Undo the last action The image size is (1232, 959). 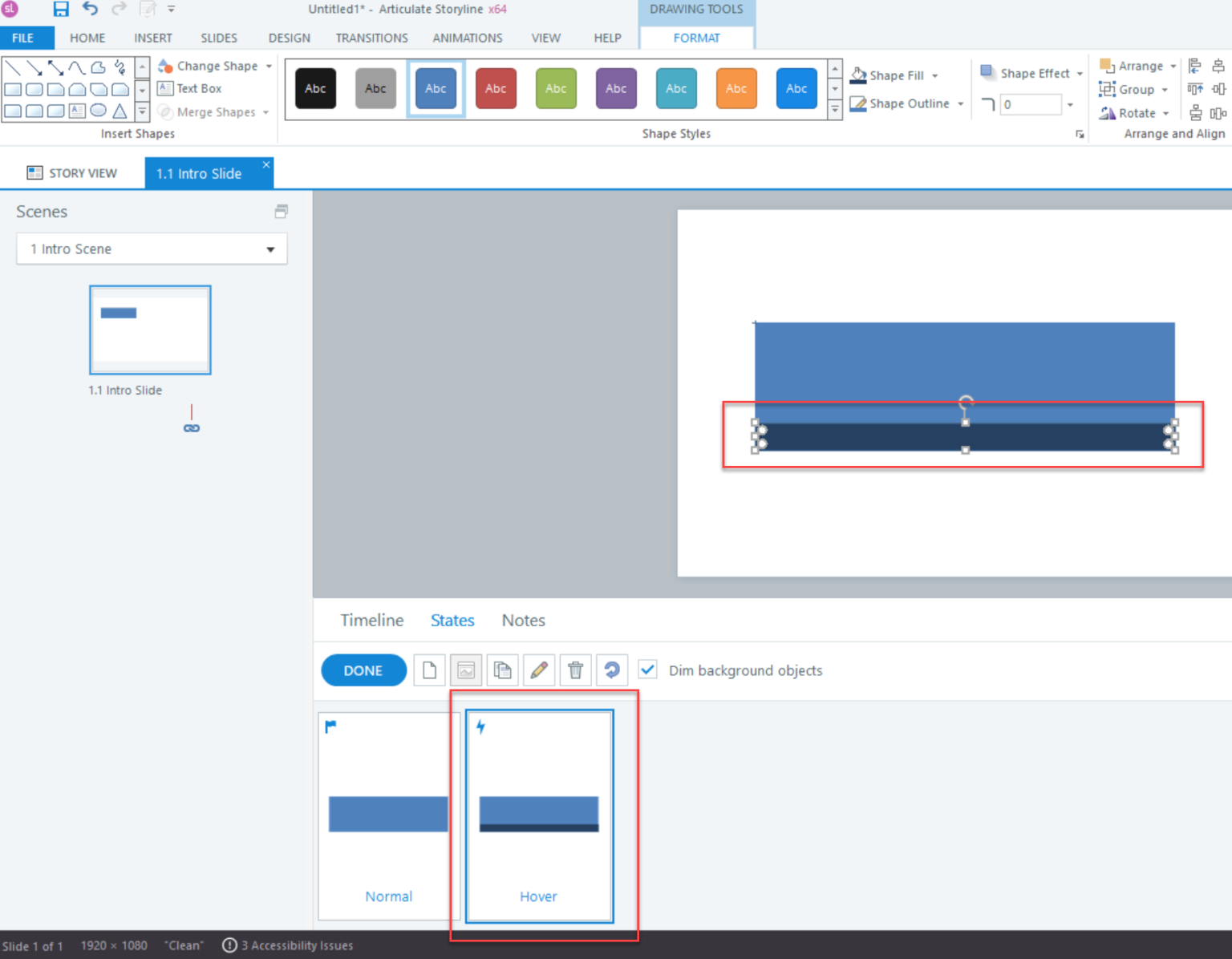tap(90, 9)
